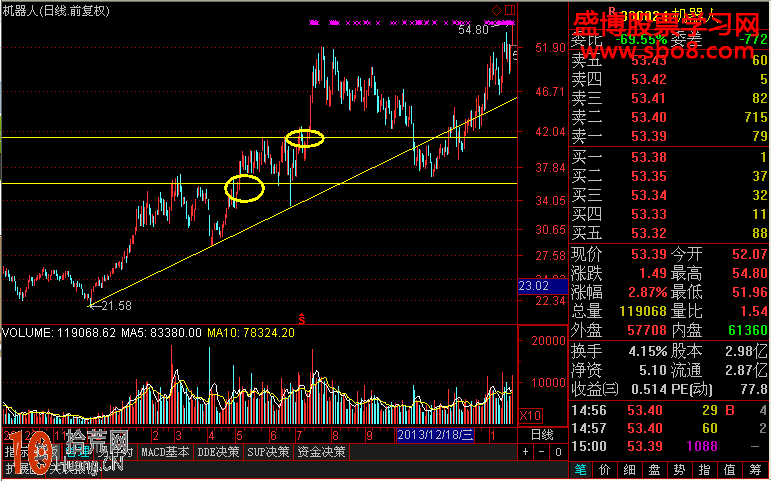Click the VOLUME: 119068.62 readout
The width and height of the screenshot is (771, 481).
pyautogui.click(x=59, y=333)
